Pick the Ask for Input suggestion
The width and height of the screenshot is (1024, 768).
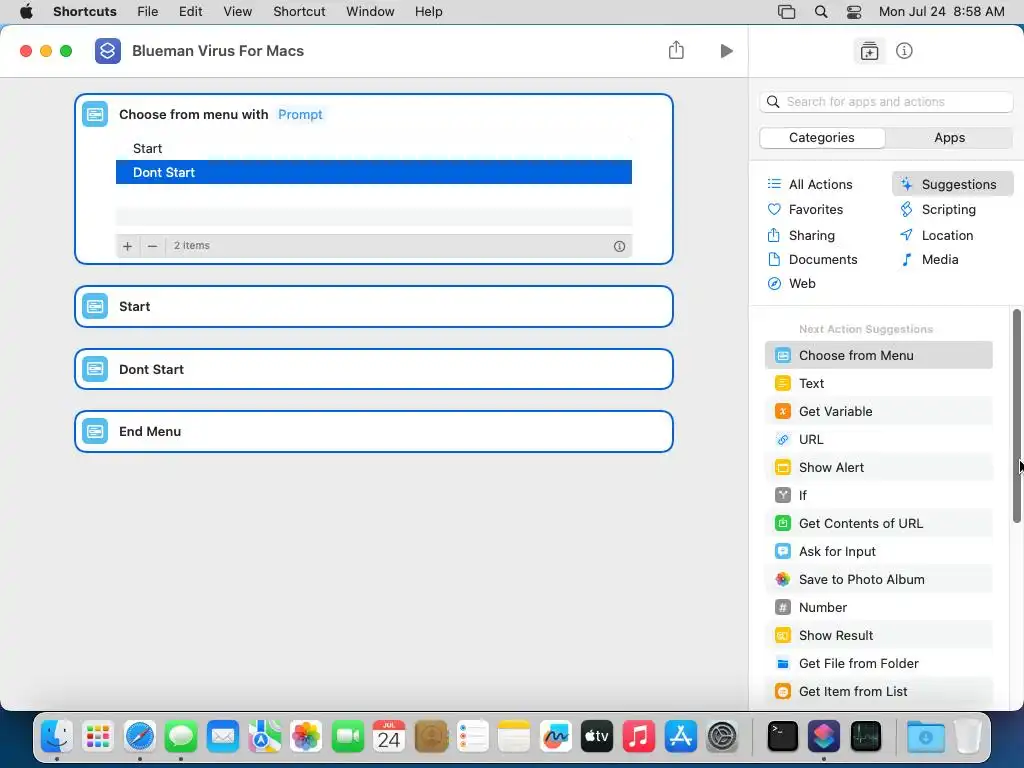point(878,552)
